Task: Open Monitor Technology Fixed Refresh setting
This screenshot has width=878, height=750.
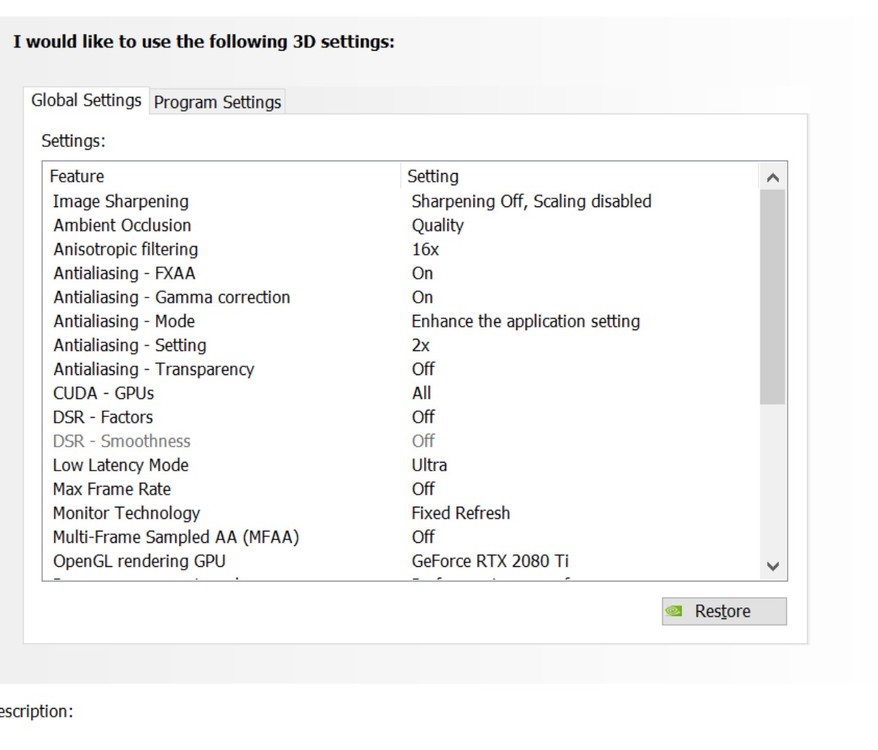Action: pyautogui.click(x=460, y=513)
